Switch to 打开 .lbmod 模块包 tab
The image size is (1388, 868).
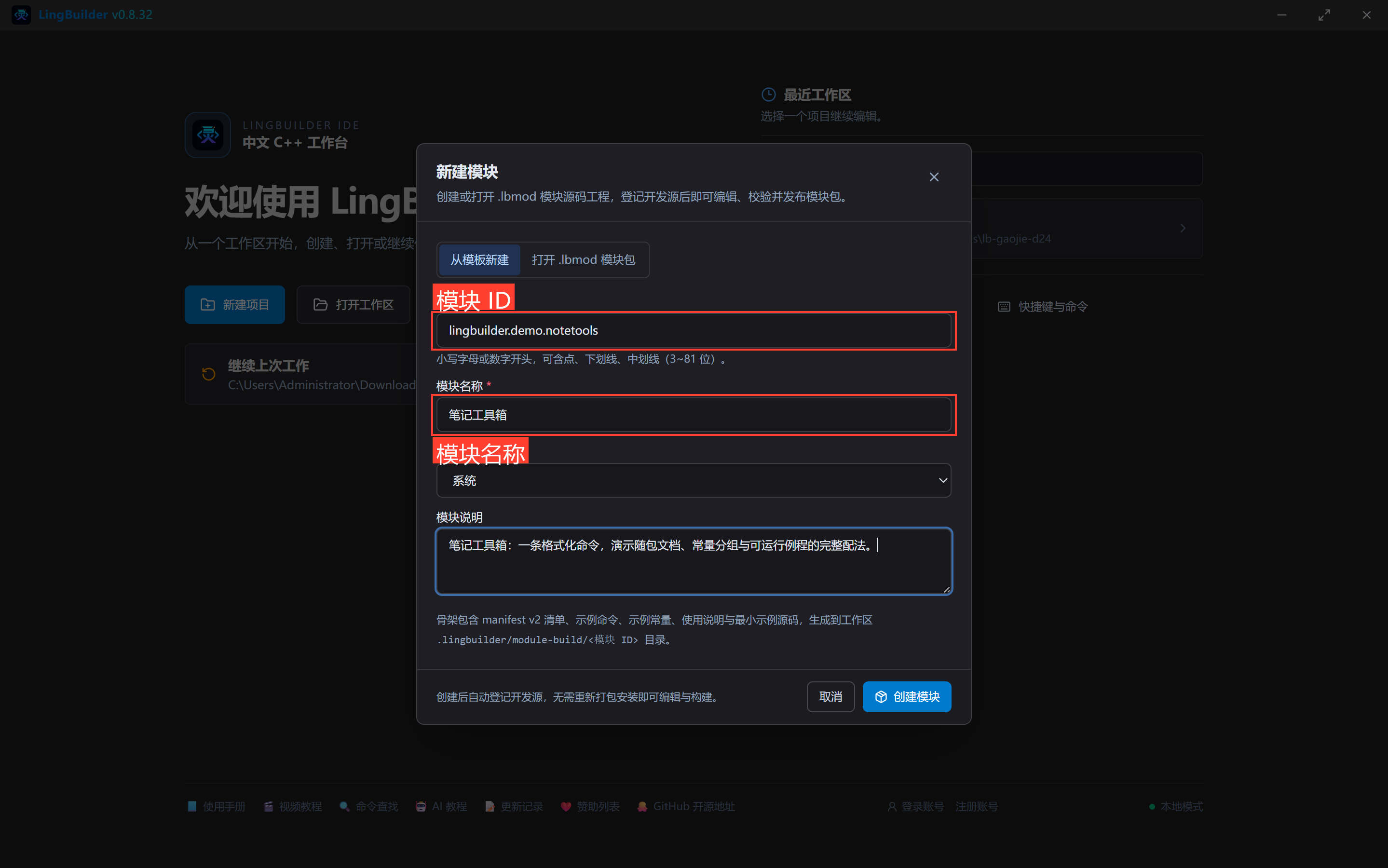[x=583, y=260]
